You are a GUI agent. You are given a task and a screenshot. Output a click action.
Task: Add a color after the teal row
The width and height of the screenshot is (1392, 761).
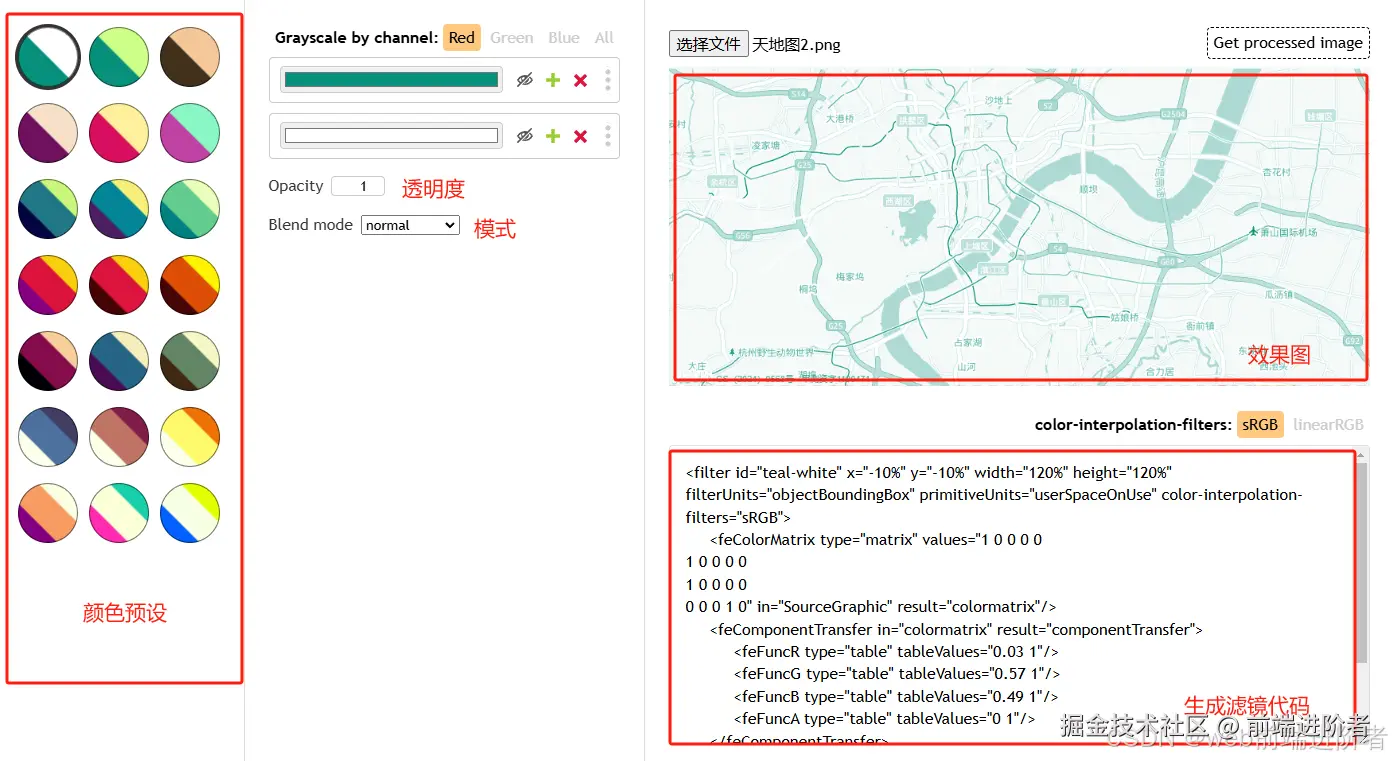click(x=552, y=80)
